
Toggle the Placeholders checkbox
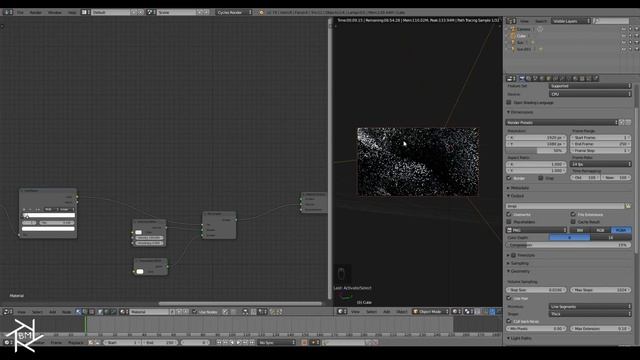[x=509, y=222]
